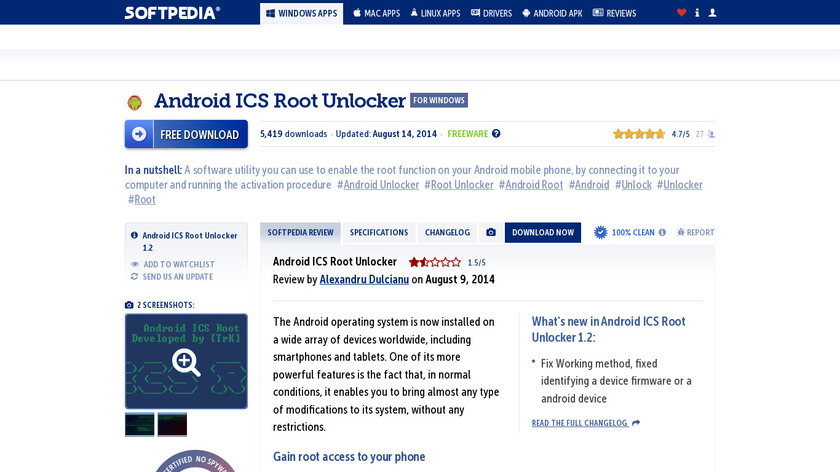The image size is (840, 472).
Task: Click the read full changelog arrow icon
Action: point(636,423)
